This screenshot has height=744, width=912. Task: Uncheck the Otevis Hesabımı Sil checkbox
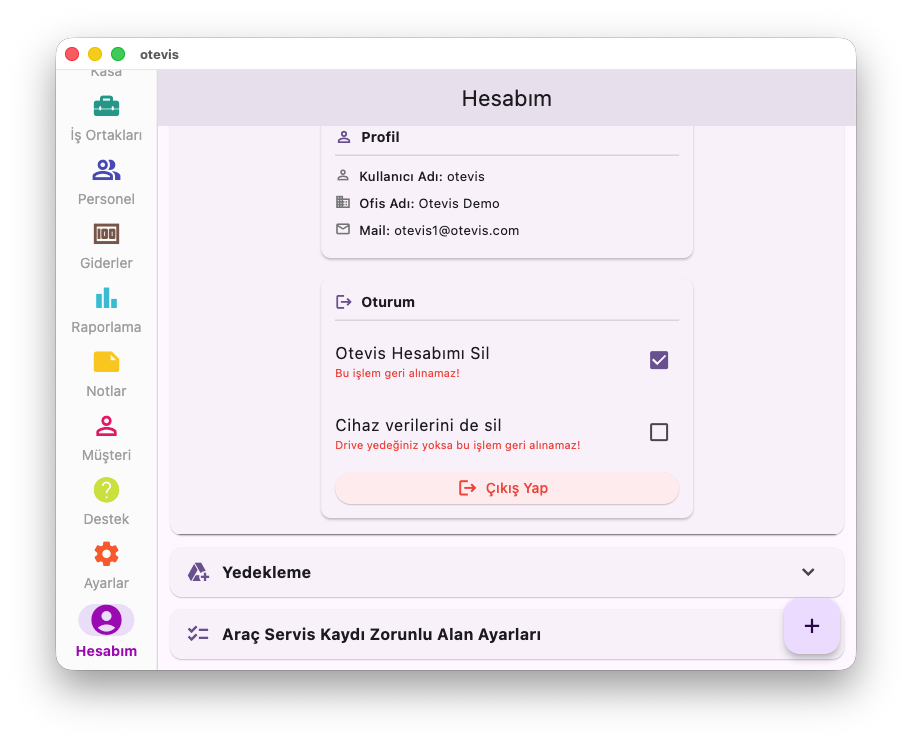tap(659, 360)
